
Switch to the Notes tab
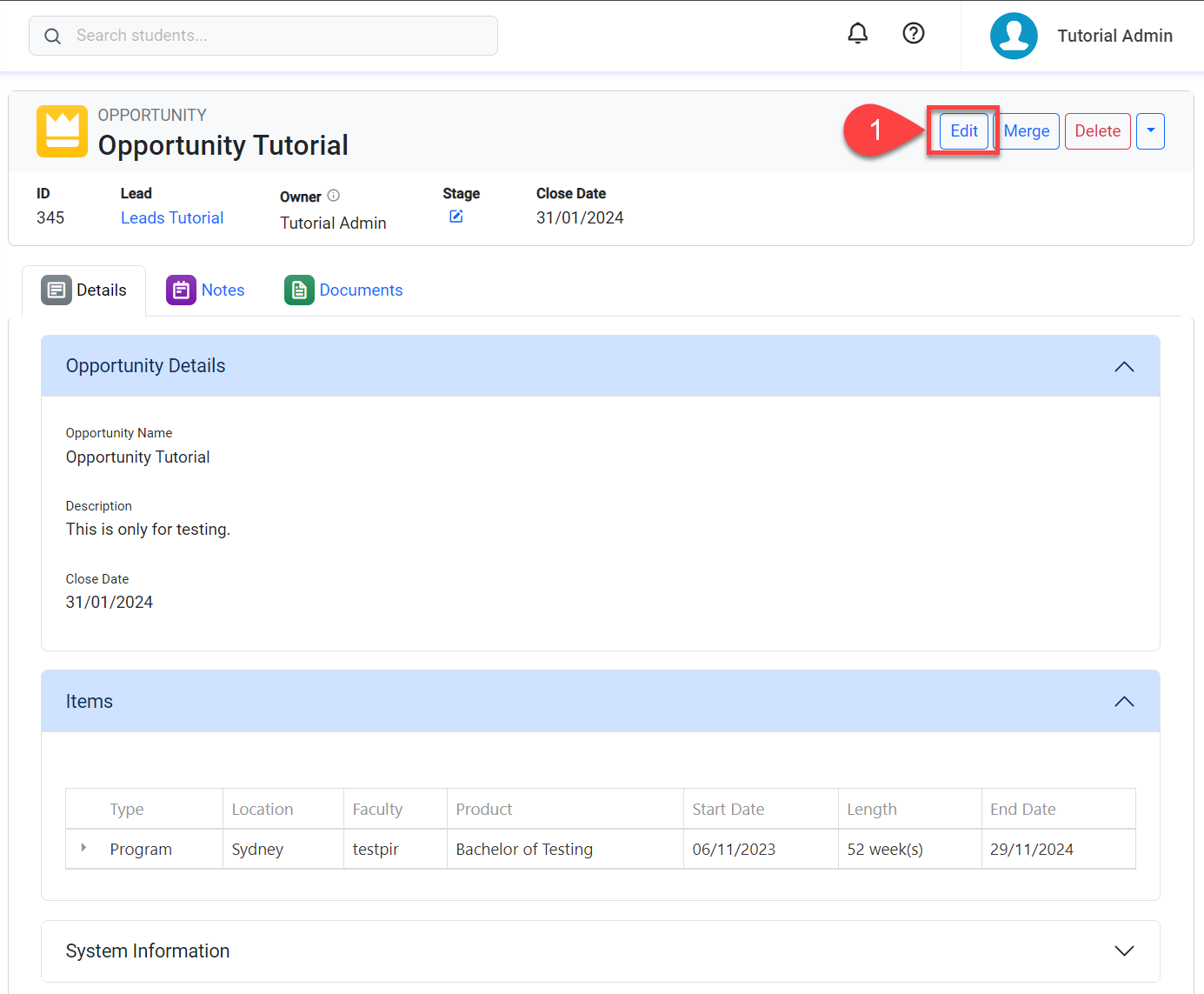point(223,290)
